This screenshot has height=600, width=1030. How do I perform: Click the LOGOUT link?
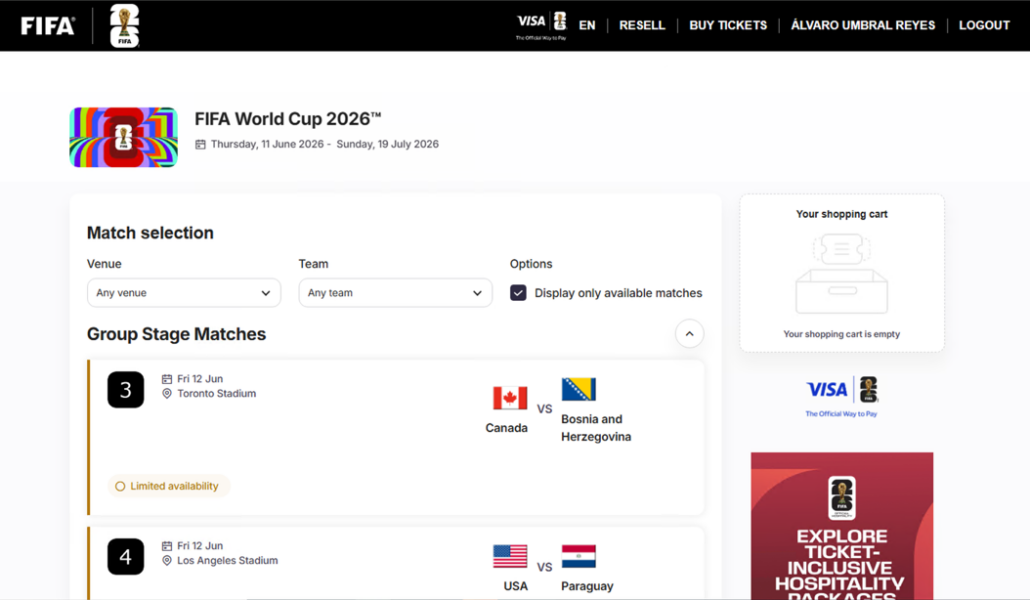[984, 26]
